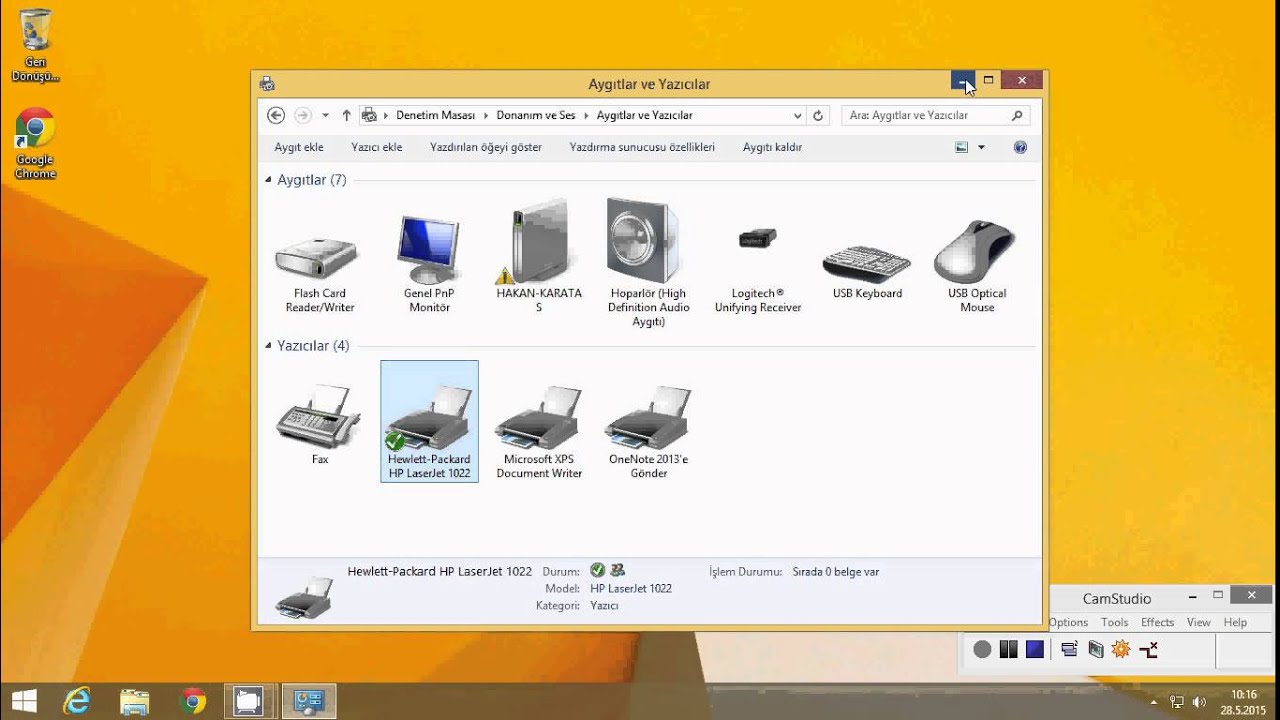Open the CamStudio Help menu

pyautogui.click(x=1235, y=622)
